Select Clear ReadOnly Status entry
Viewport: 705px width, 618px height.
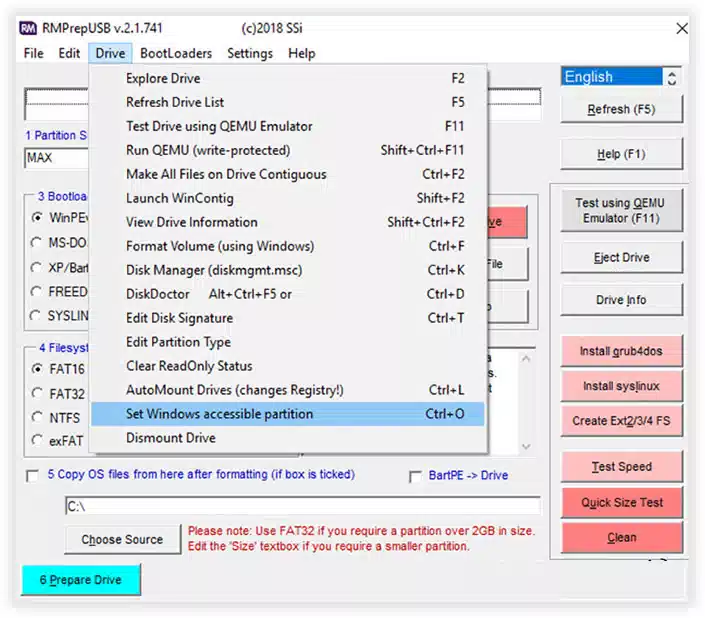click(x=288, y=366)
